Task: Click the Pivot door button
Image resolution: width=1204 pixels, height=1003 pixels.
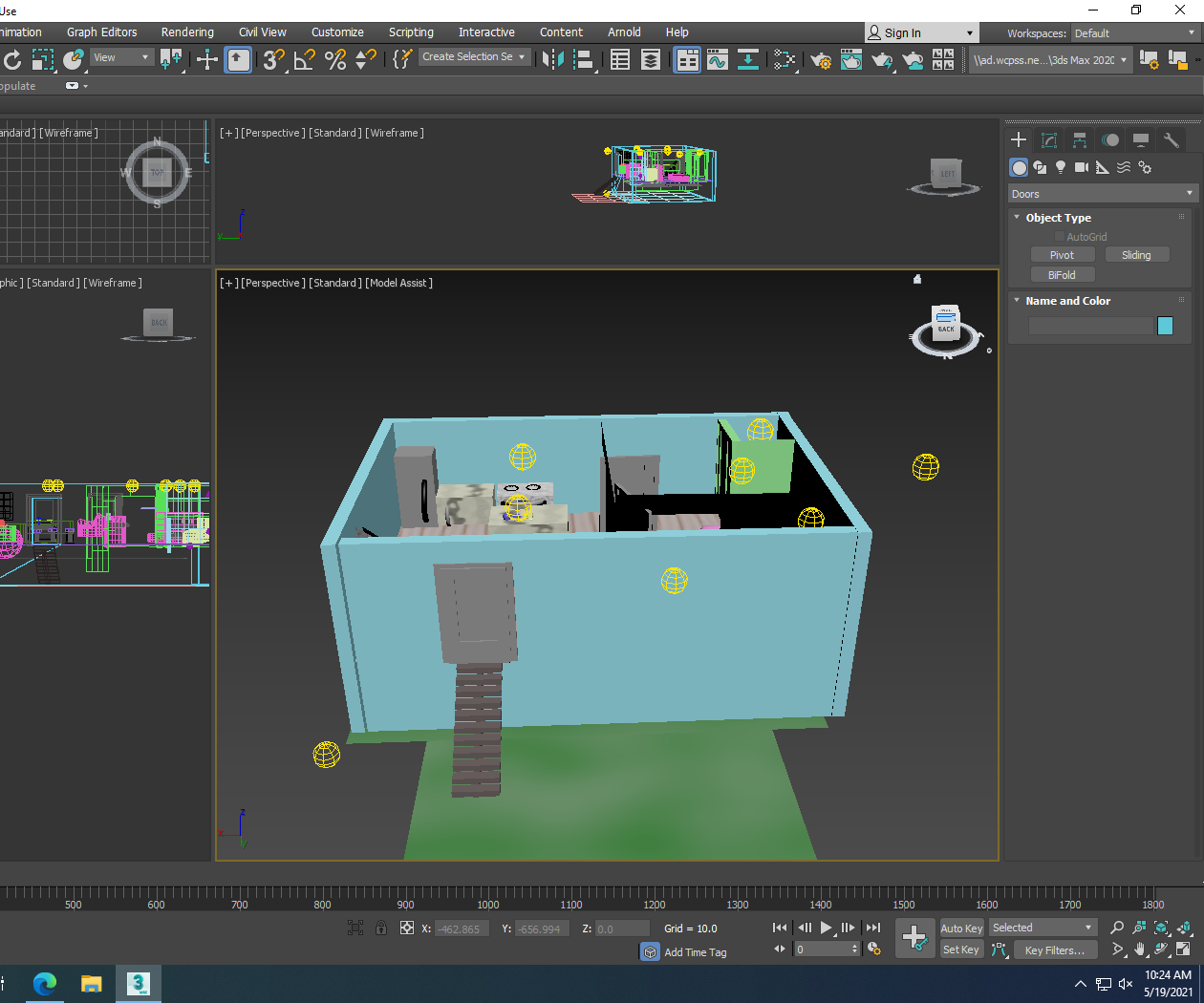Action: (1063, 254)
